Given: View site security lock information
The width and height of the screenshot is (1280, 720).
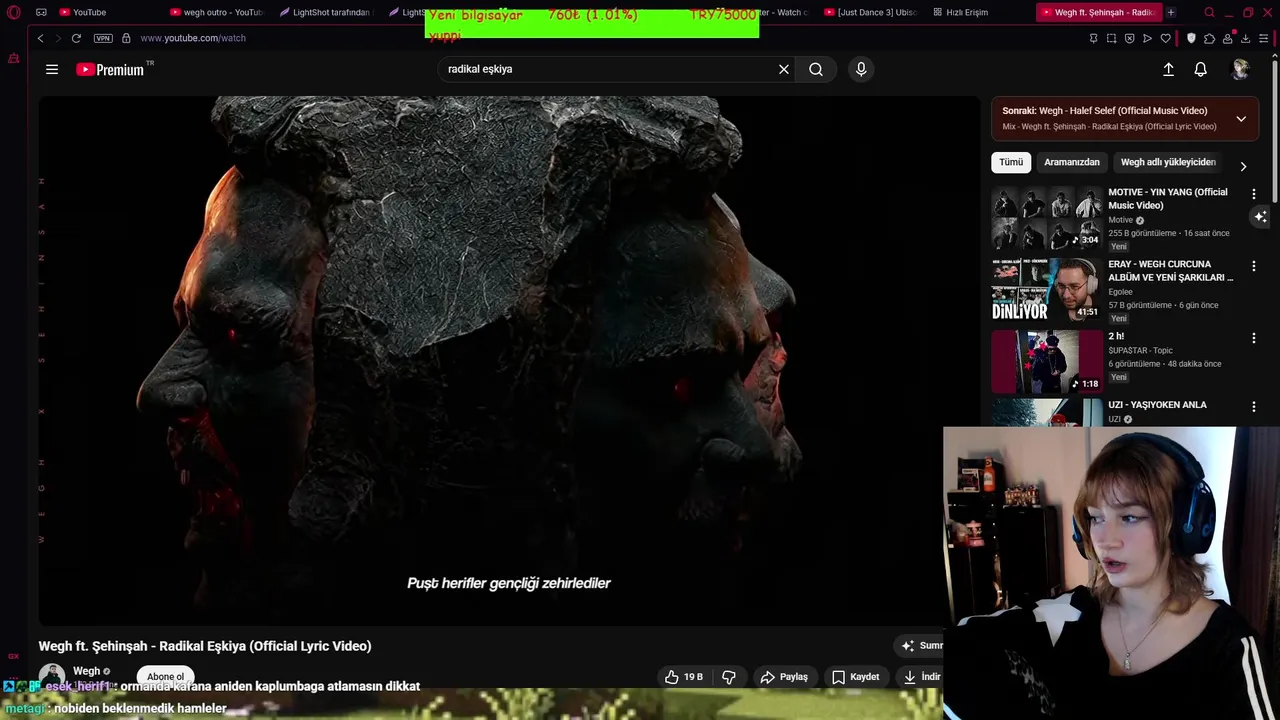Looking at the screenshot, I should [126, 38].
